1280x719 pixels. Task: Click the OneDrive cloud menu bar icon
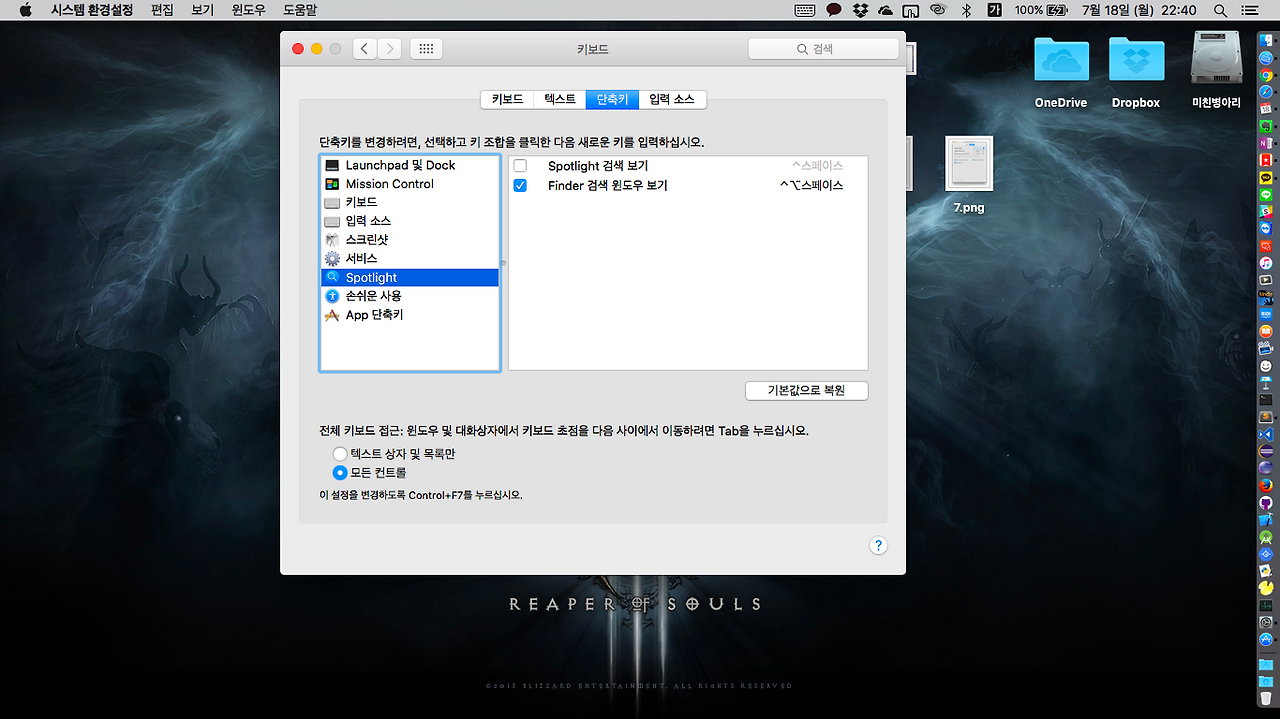click(x=885, y=10)
